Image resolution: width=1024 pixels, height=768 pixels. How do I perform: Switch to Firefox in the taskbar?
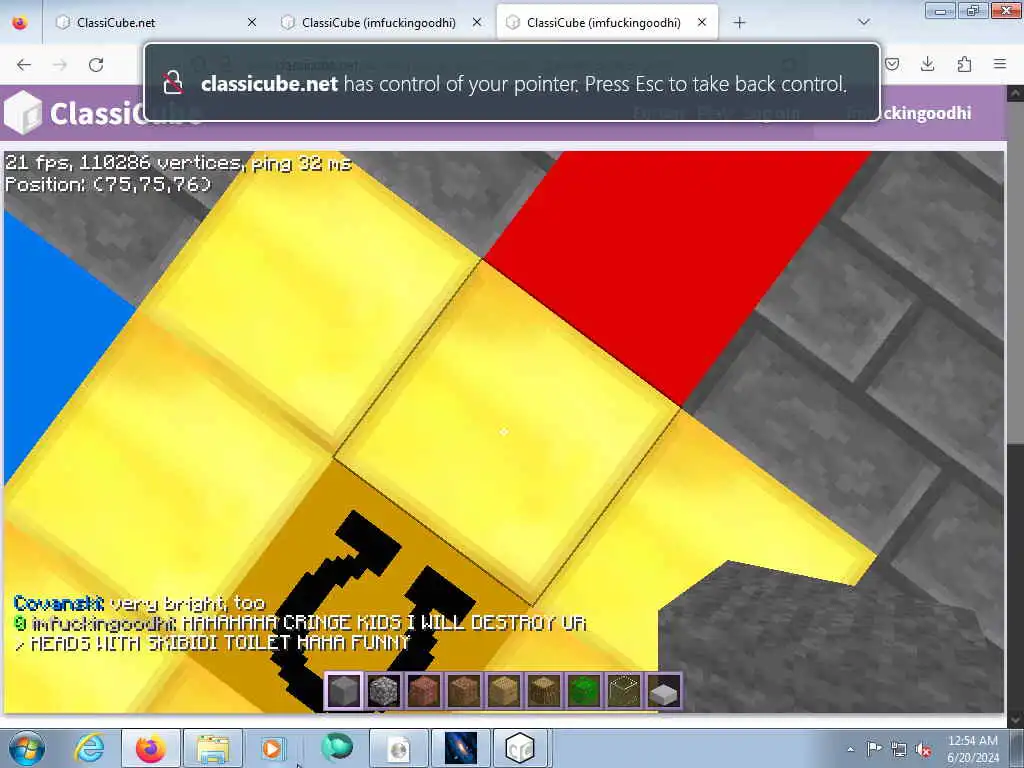tap(151, 748)
